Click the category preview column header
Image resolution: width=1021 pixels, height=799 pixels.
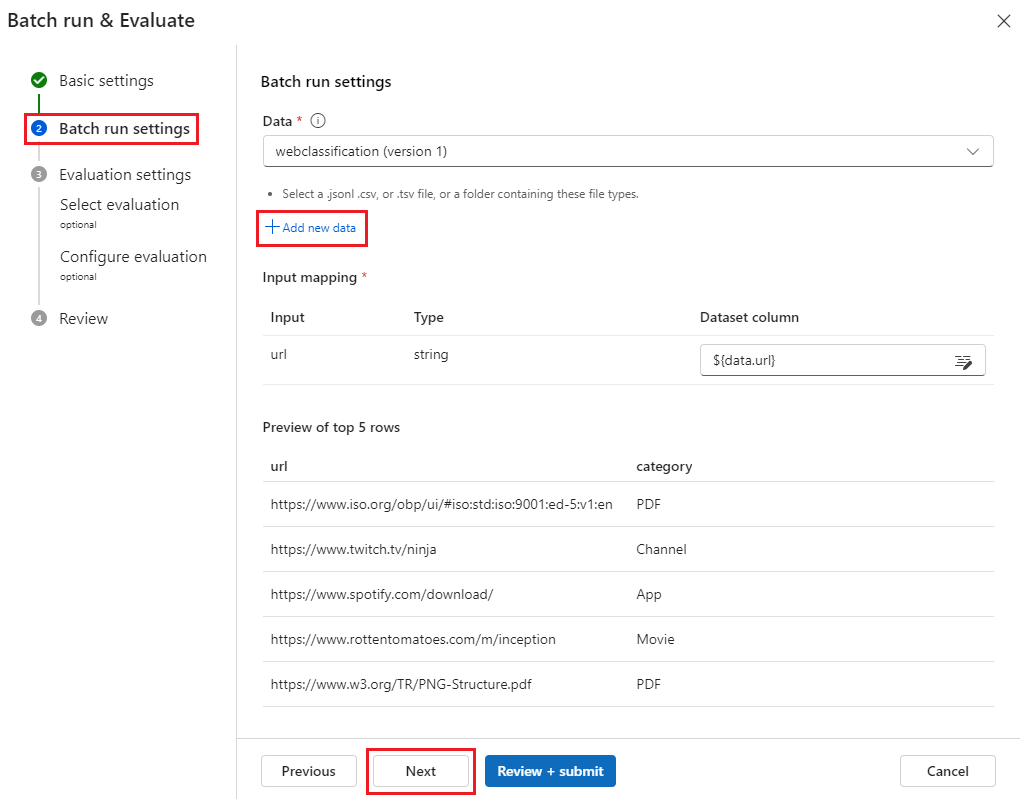click(664, 467)
